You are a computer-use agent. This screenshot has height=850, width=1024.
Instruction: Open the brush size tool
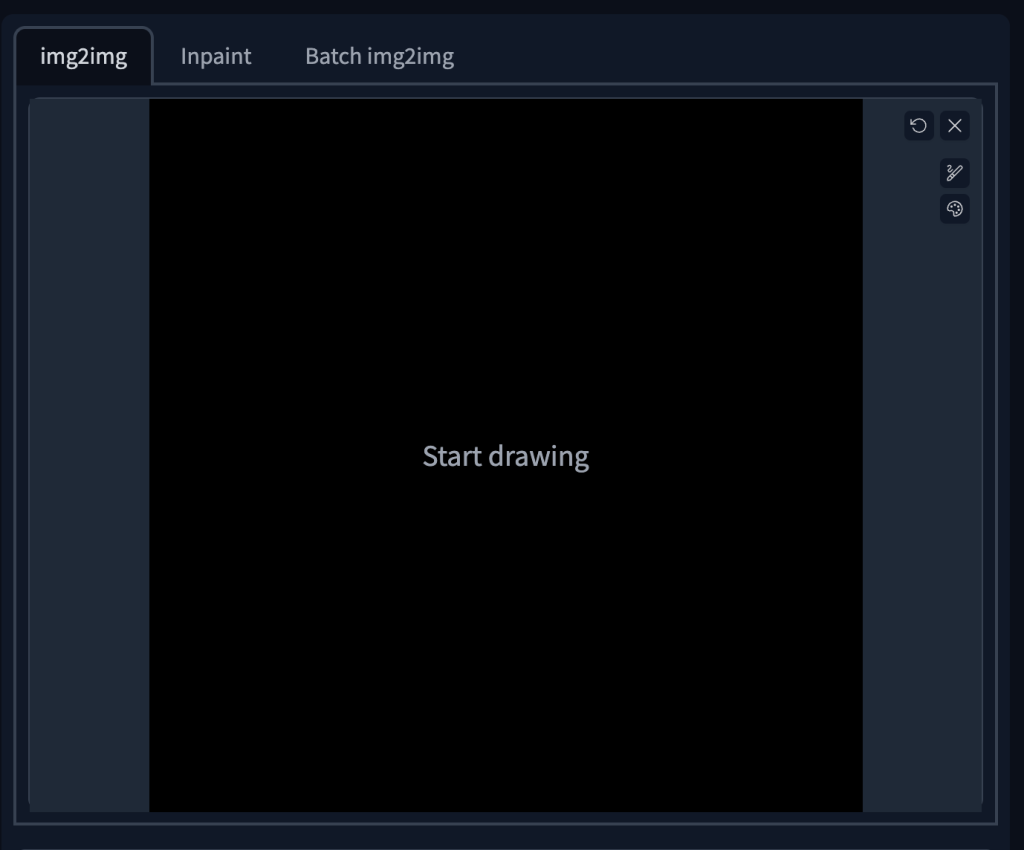pos(955,174)
